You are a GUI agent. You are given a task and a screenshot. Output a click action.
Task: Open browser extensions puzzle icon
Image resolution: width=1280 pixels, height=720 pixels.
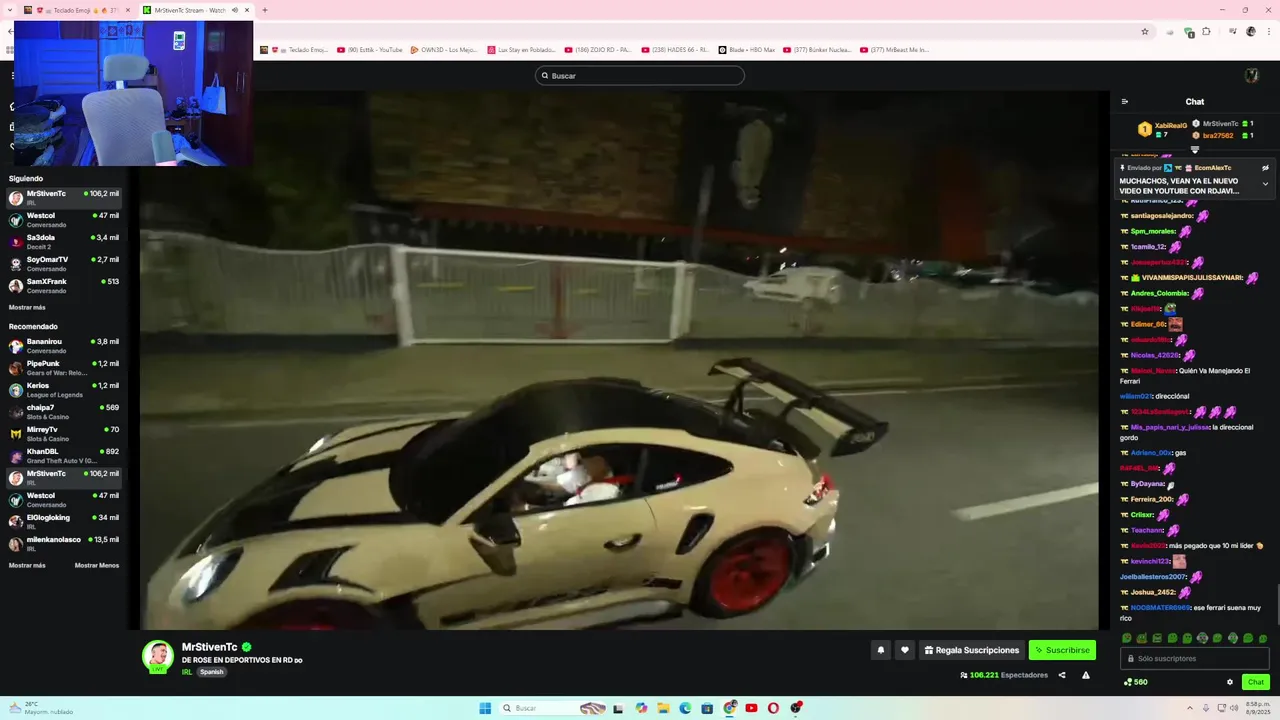[x=1206, y=31]
